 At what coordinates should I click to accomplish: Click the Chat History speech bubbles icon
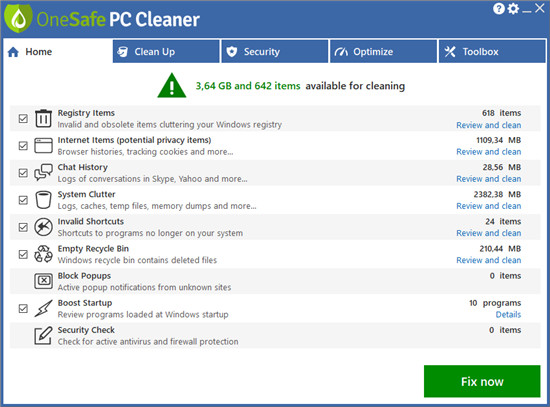coord(43,172)
